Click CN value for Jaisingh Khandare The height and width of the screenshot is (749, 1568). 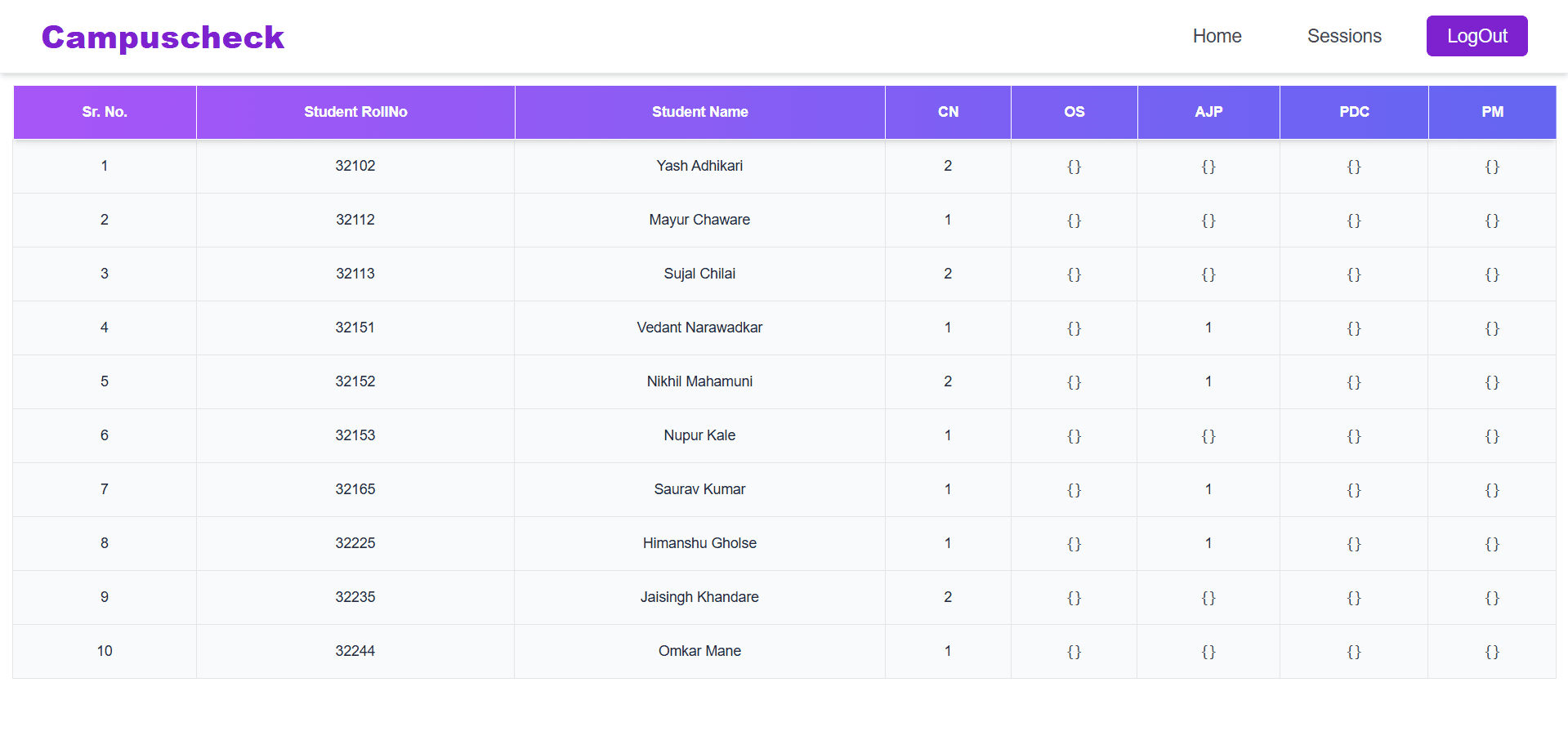click(x=948, y=597)
